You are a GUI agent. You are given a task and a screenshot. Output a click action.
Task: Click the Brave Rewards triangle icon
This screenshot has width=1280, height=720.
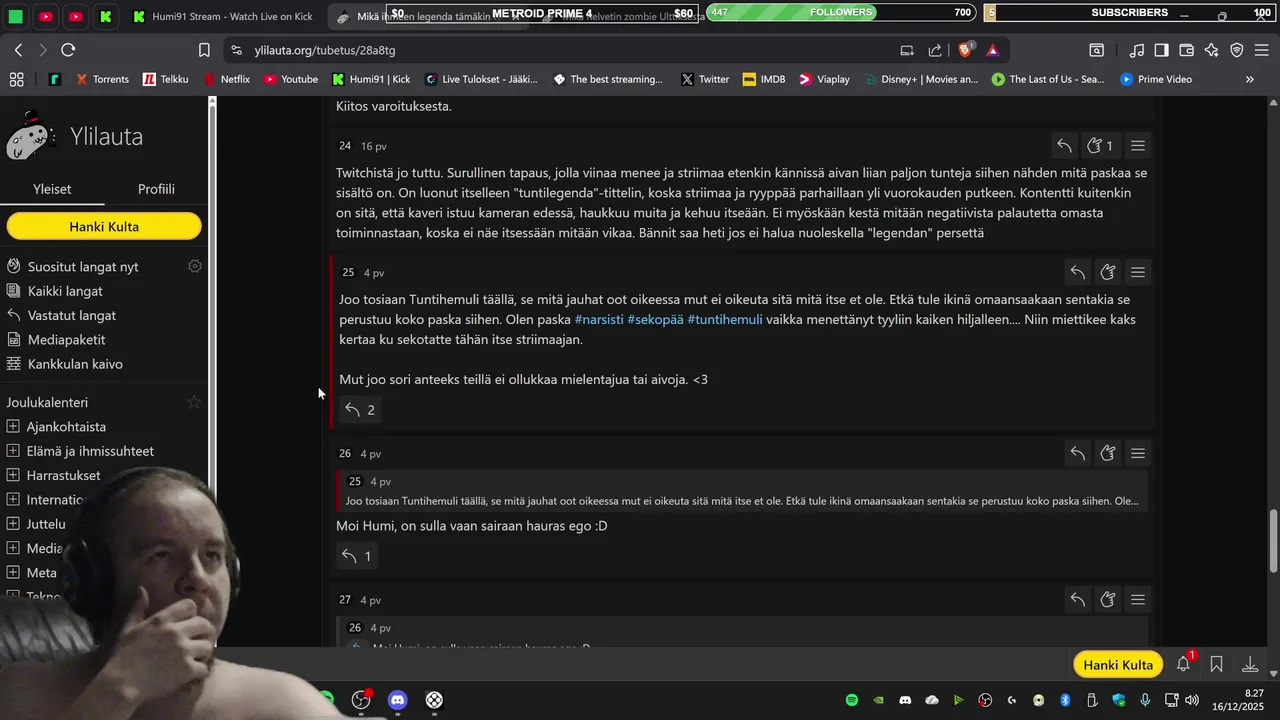[x=992, y=50]
